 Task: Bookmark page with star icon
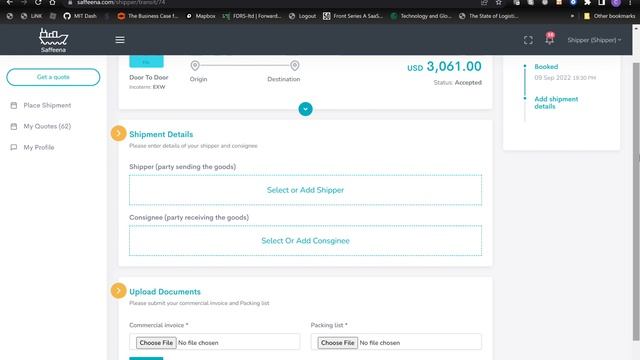coord(498,2)
